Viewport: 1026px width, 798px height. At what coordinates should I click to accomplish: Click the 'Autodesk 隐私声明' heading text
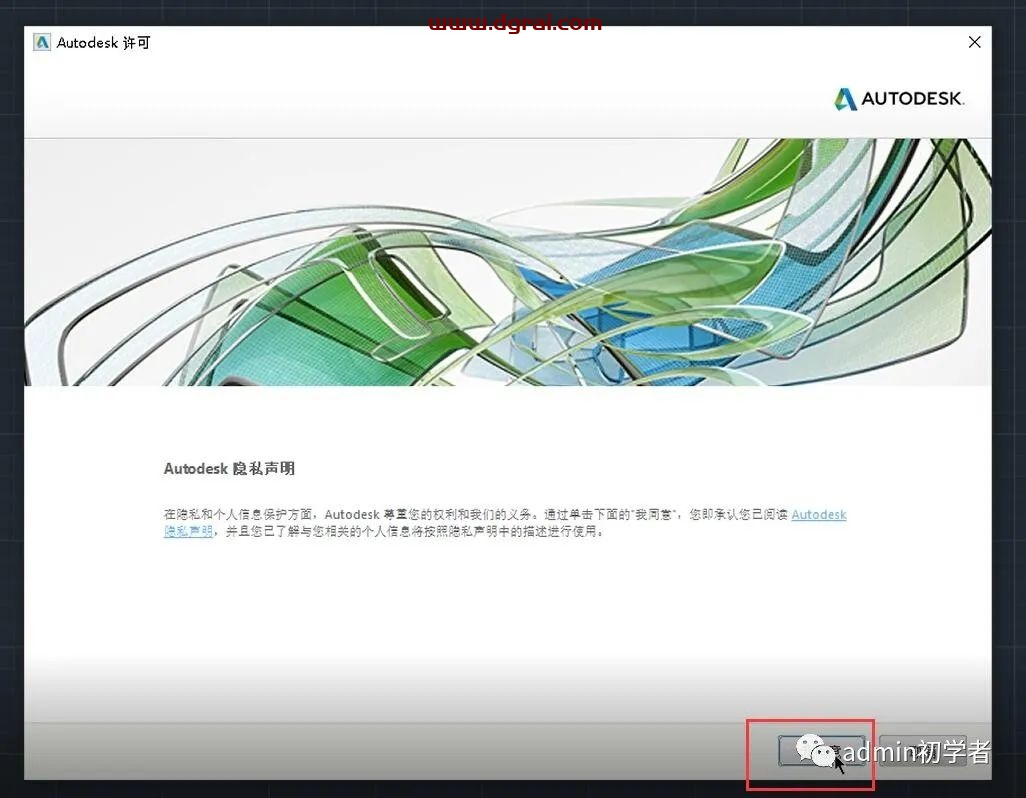coord(229,468)
